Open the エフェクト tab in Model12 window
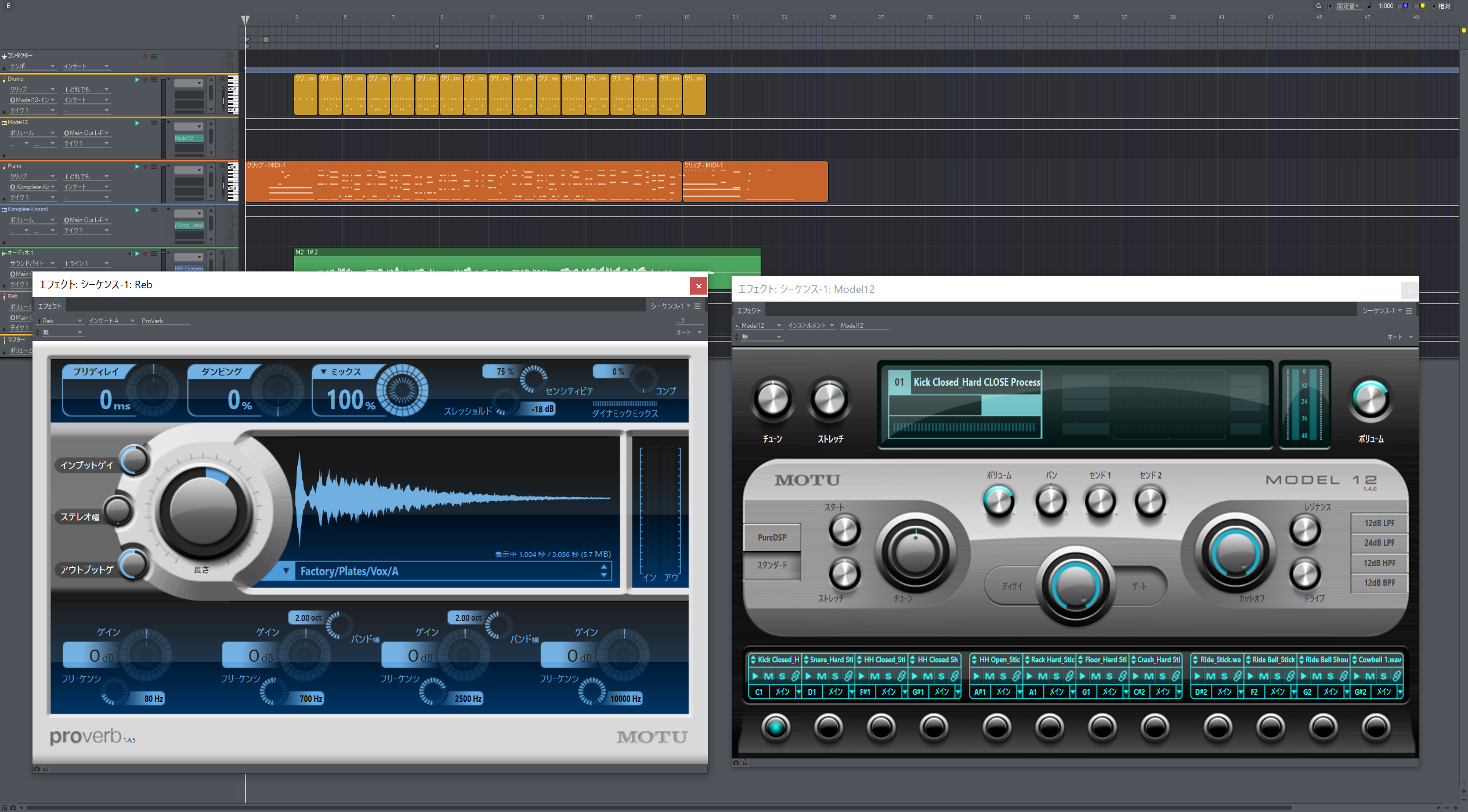The height and width of the screenshot is (812, 1468). click(x=749, y=311)
